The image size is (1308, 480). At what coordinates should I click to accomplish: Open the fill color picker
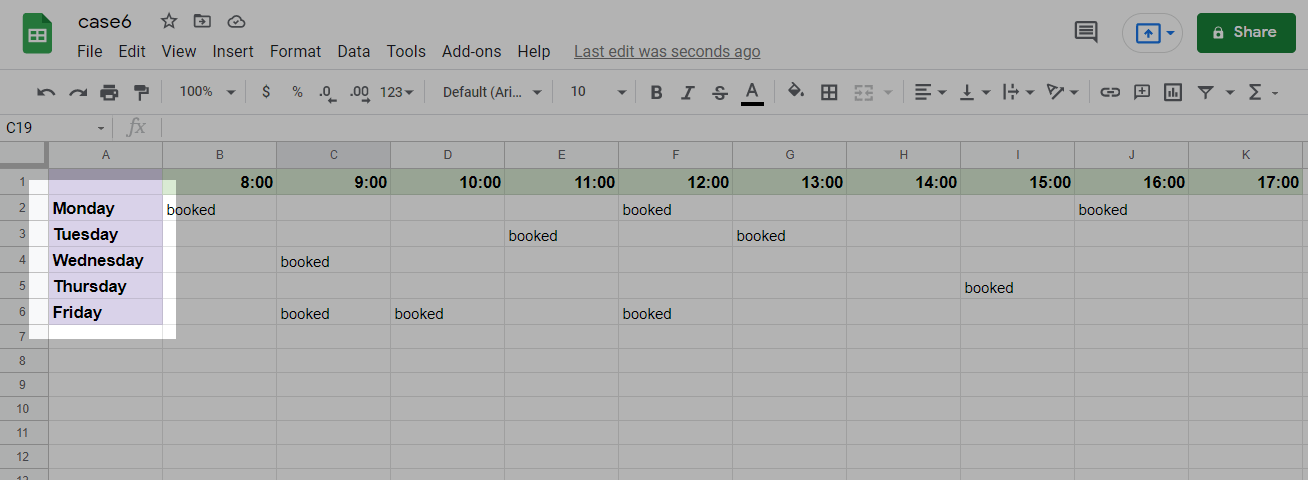tap(796, 92)
